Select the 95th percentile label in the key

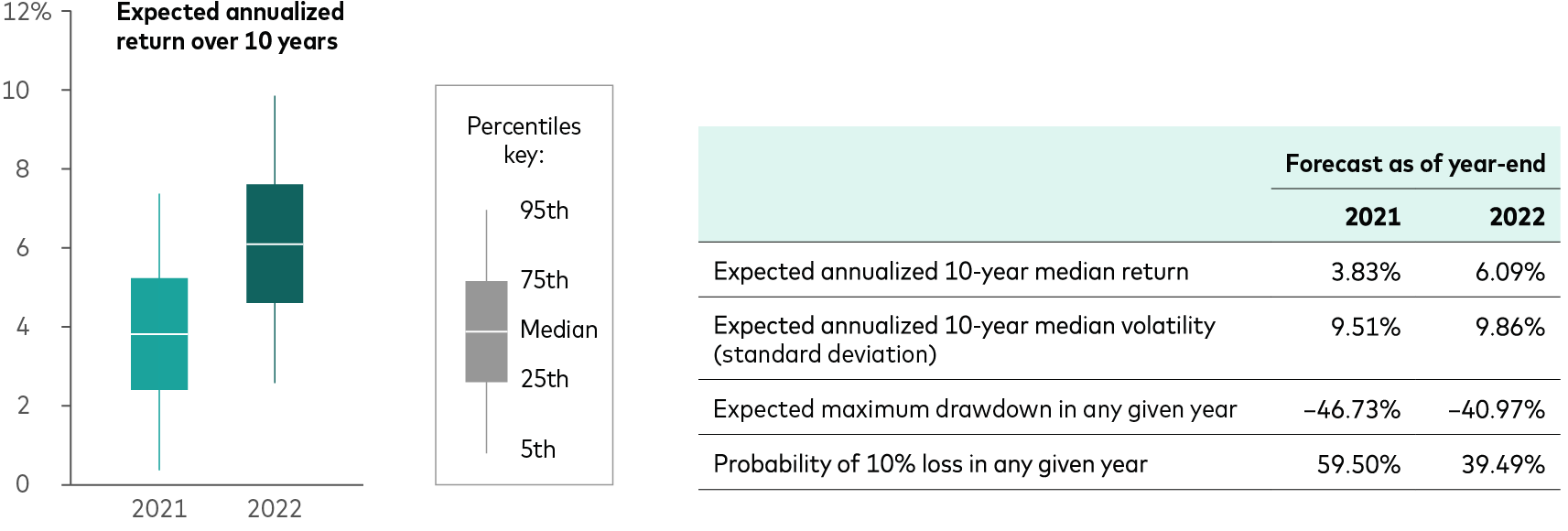tap(544, 211)
